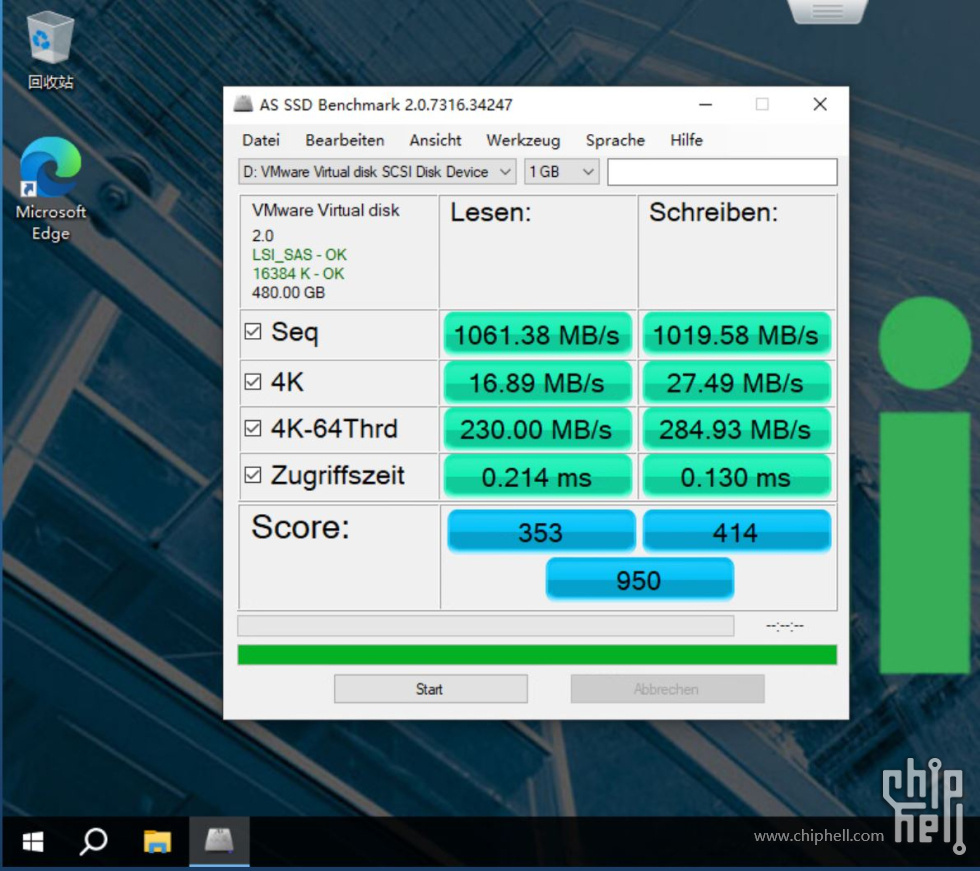Click the empty text field beside size dropdown

(722, 172)
